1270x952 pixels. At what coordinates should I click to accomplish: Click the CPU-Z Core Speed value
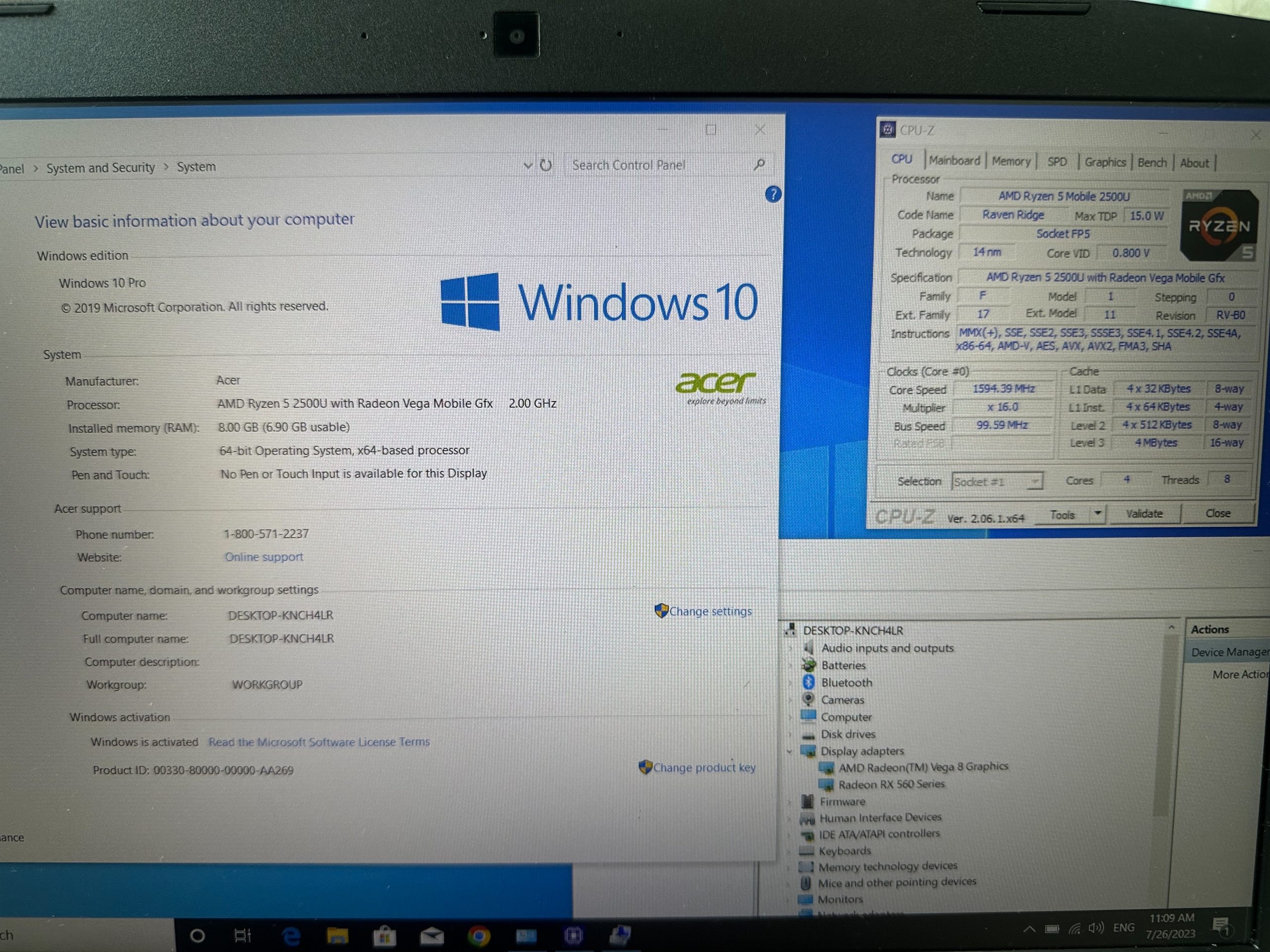pyautogui.click(x=1003, y=389)
